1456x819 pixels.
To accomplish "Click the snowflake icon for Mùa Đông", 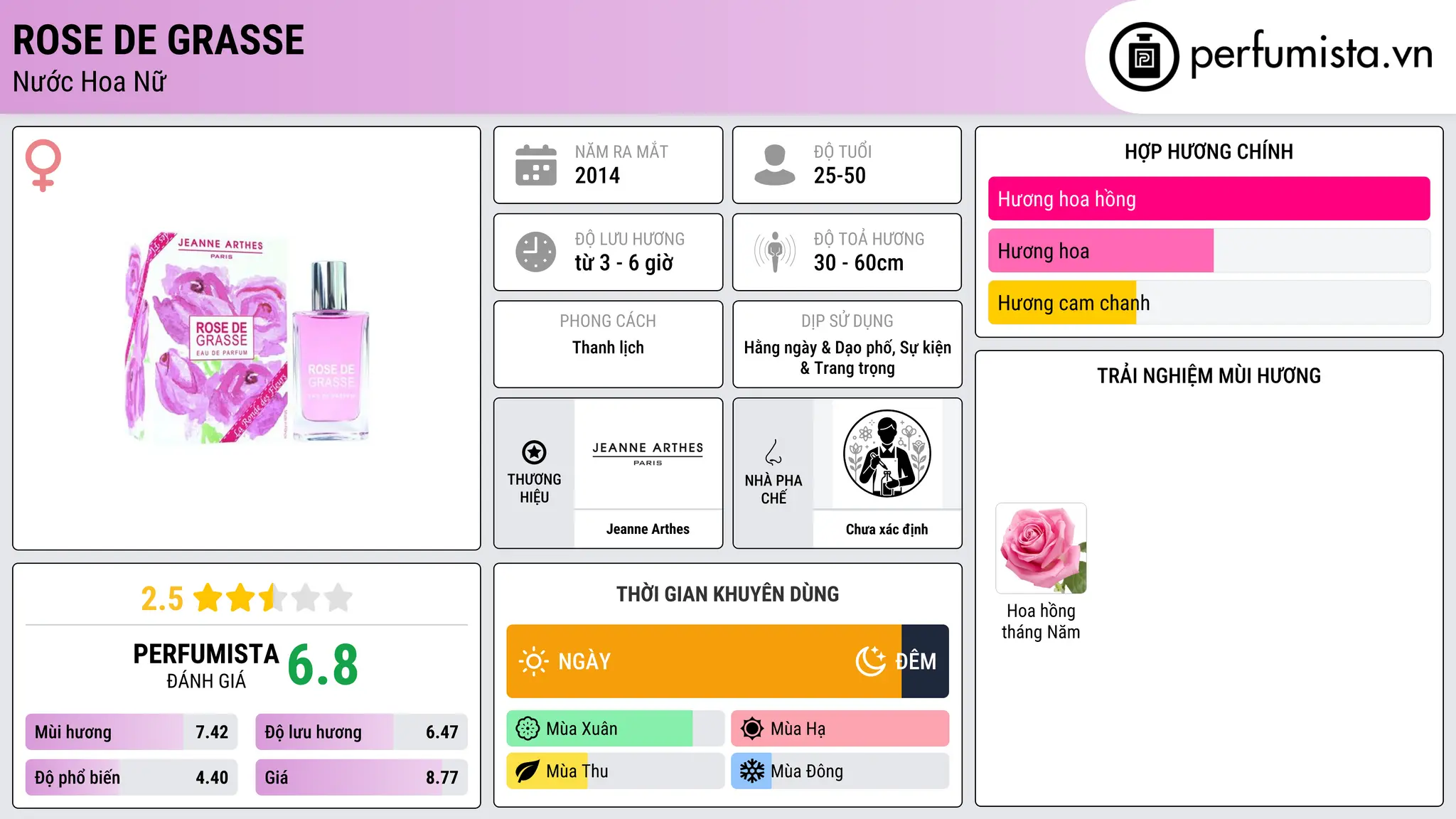I will point(752,771).
